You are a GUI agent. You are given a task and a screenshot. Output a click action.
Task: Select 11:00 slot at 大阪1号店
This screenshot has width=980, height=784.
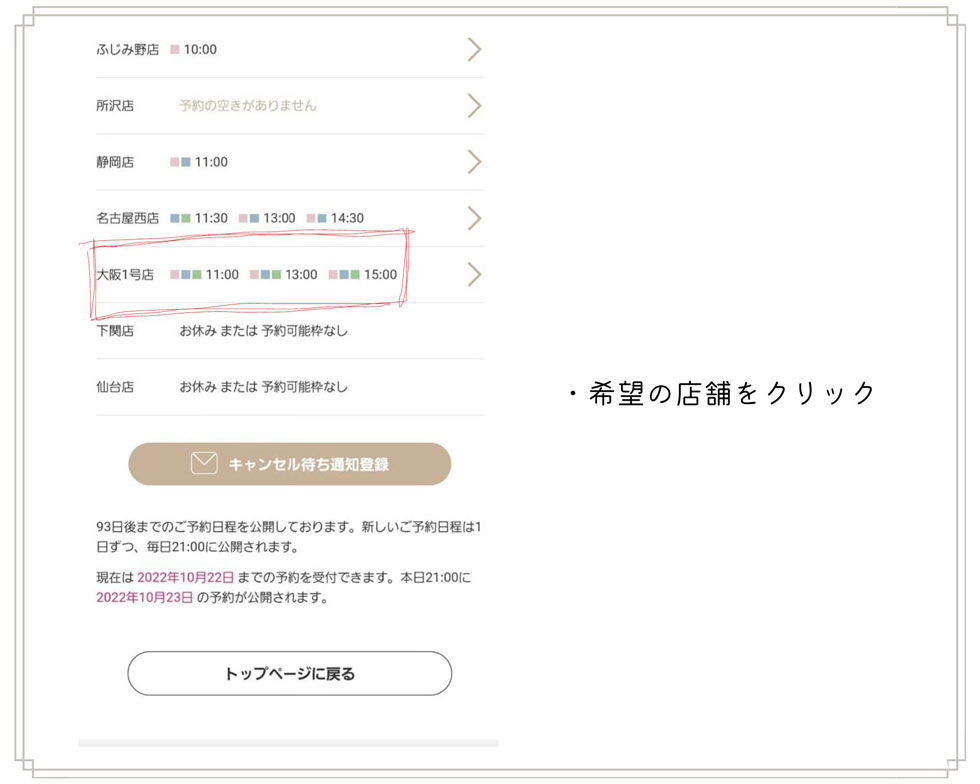(x=221, y=275)
